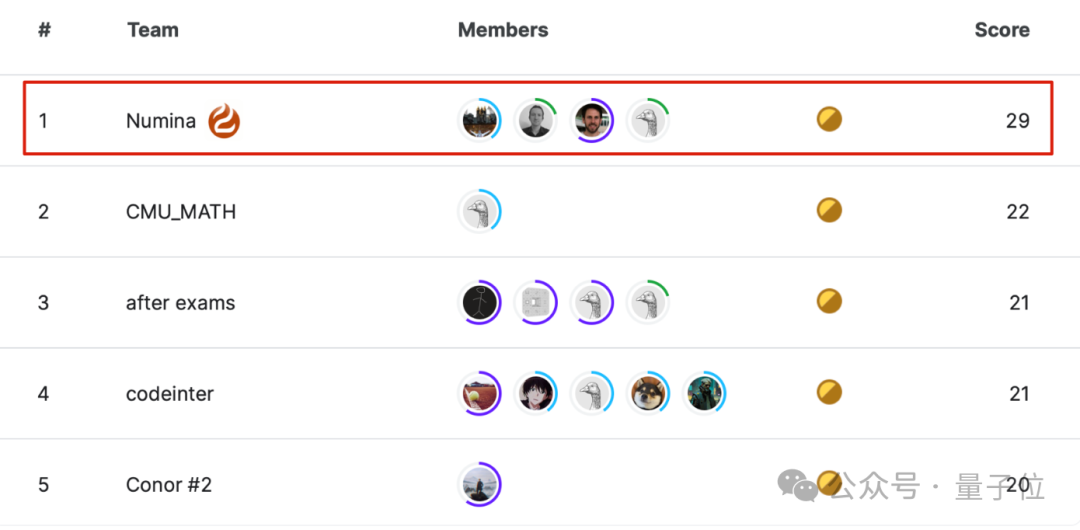Open Conor #2's member avatar
This screenshot has width=1080, height=530.
pos(479,484)
